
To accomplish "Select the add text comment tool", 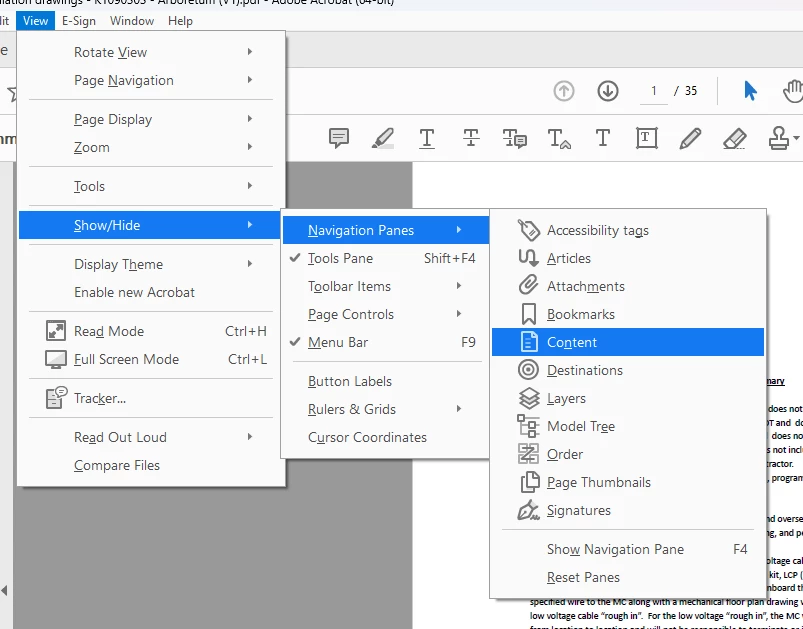I will click(x=603, y=138).
